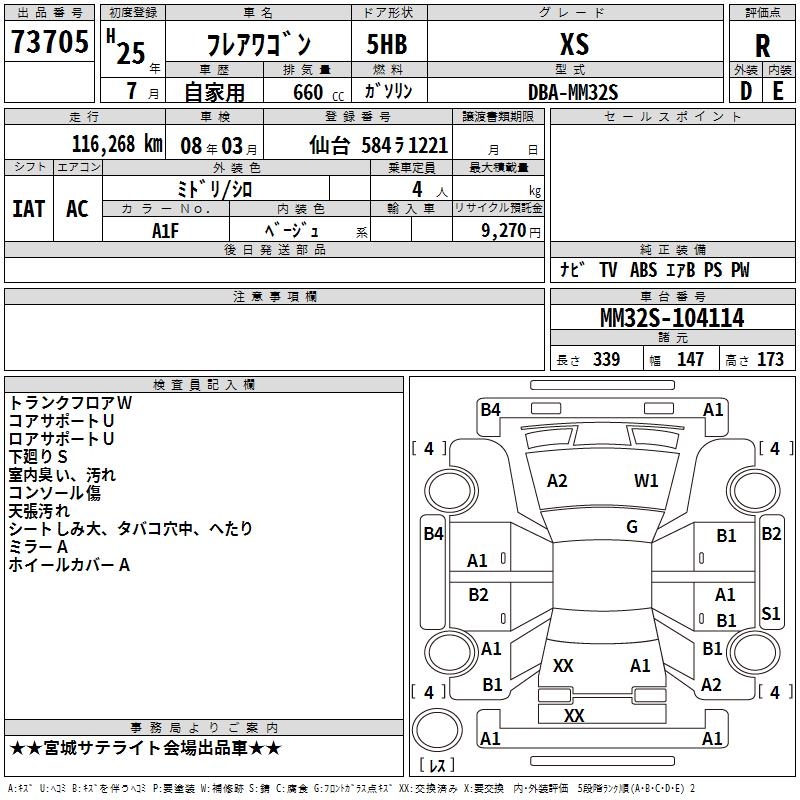800x800 pixels.
Task: Click the width value 147
Action: coord(690,359)
